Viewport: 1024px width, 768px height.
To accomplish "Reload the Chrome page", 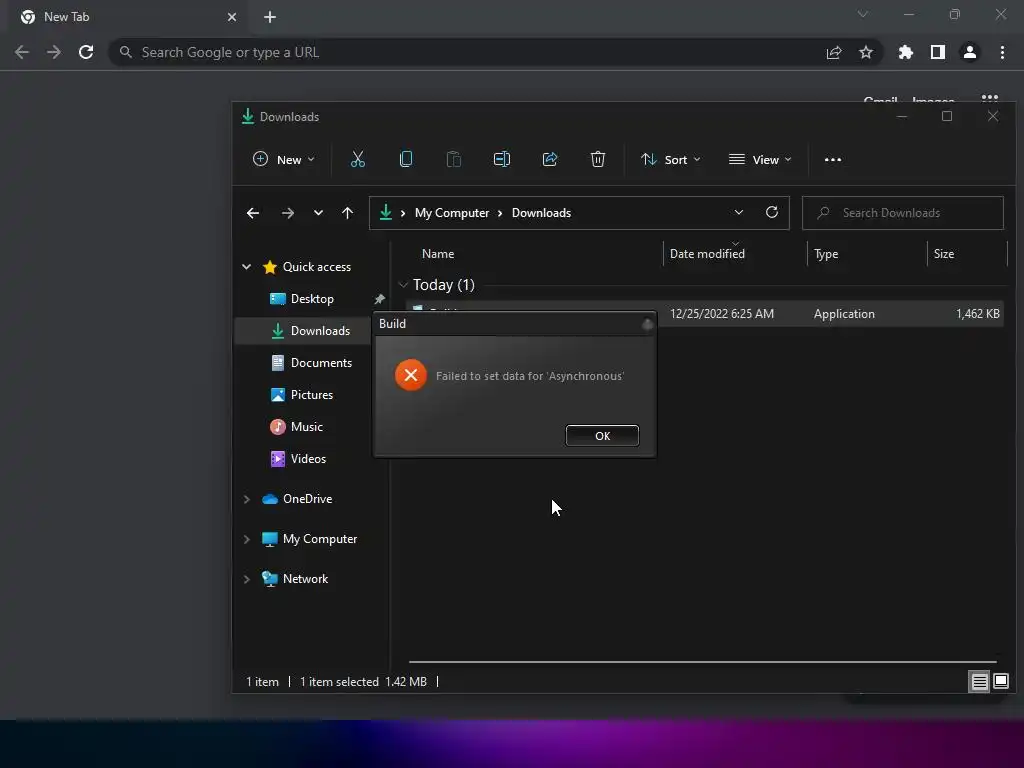I will point(86,52).
